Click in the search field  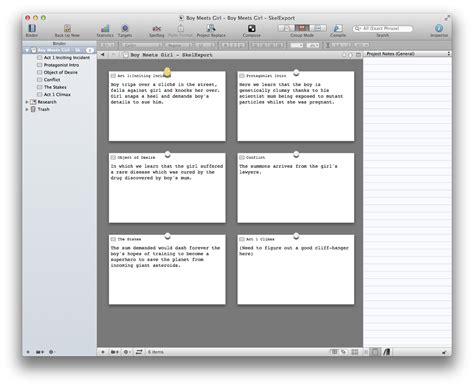(383, 29)
